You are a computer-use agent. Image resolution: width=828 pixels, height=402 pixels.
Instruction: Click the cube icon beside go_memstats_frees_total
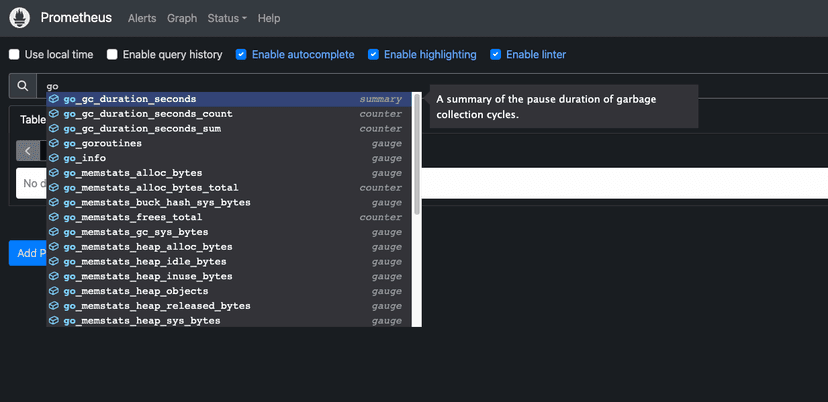(x=54, y=217)
